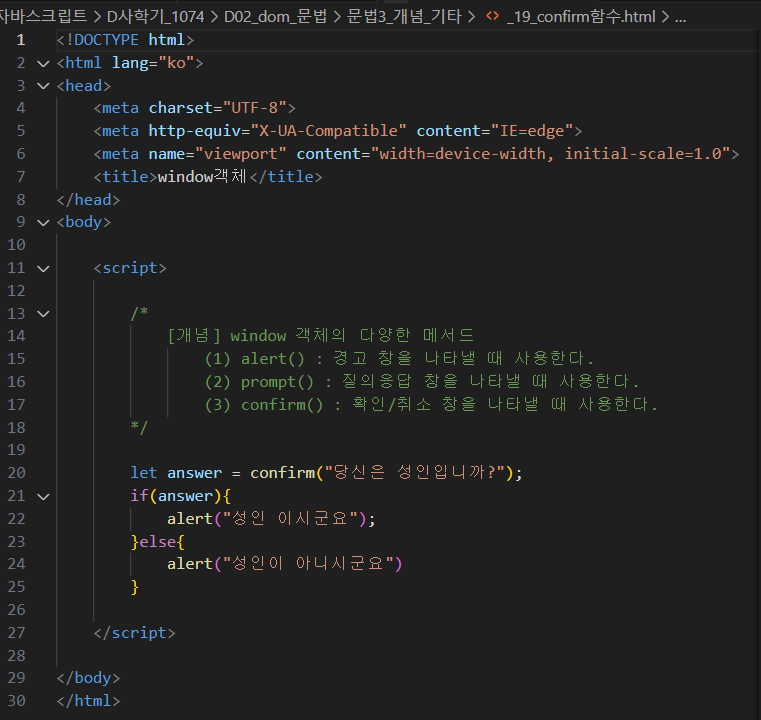This screenshot has width=761, height=720.
Task: Open the 자바스크립트 breadcrumb segment
Action: [43, 17]
